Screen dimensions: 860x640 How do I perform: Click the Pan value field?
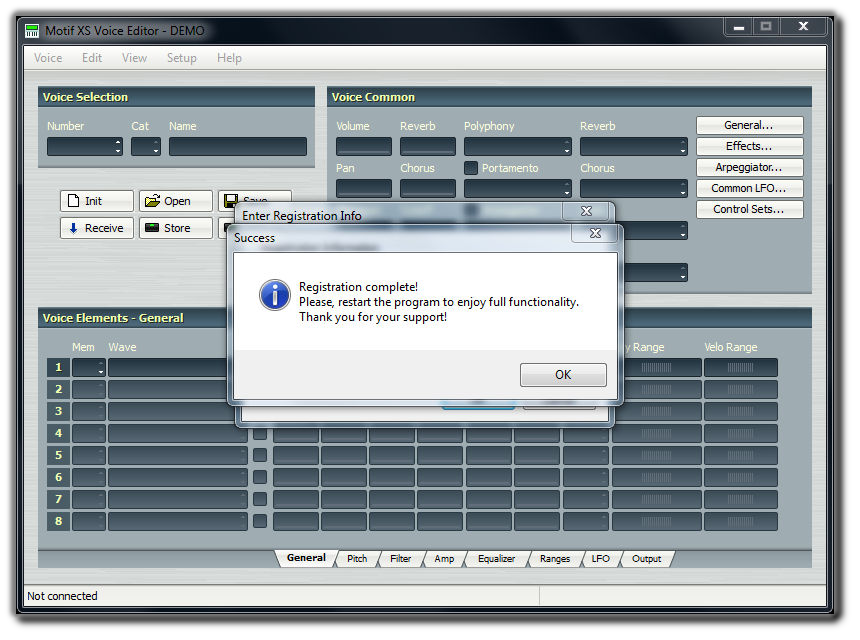pos(364,189)
